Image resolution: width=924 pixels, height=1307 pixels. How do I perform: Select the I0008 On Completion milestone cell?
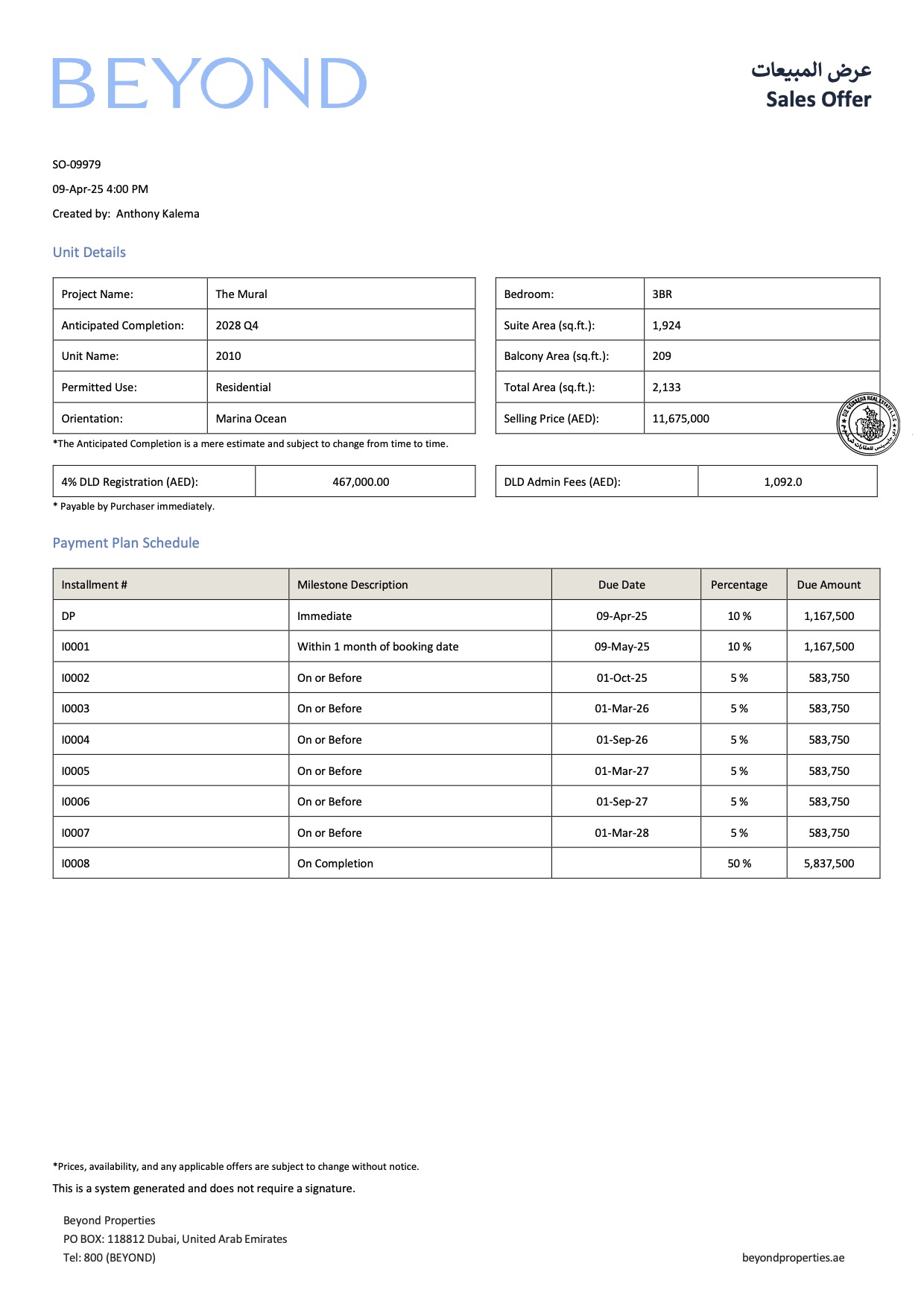(335, 864)
